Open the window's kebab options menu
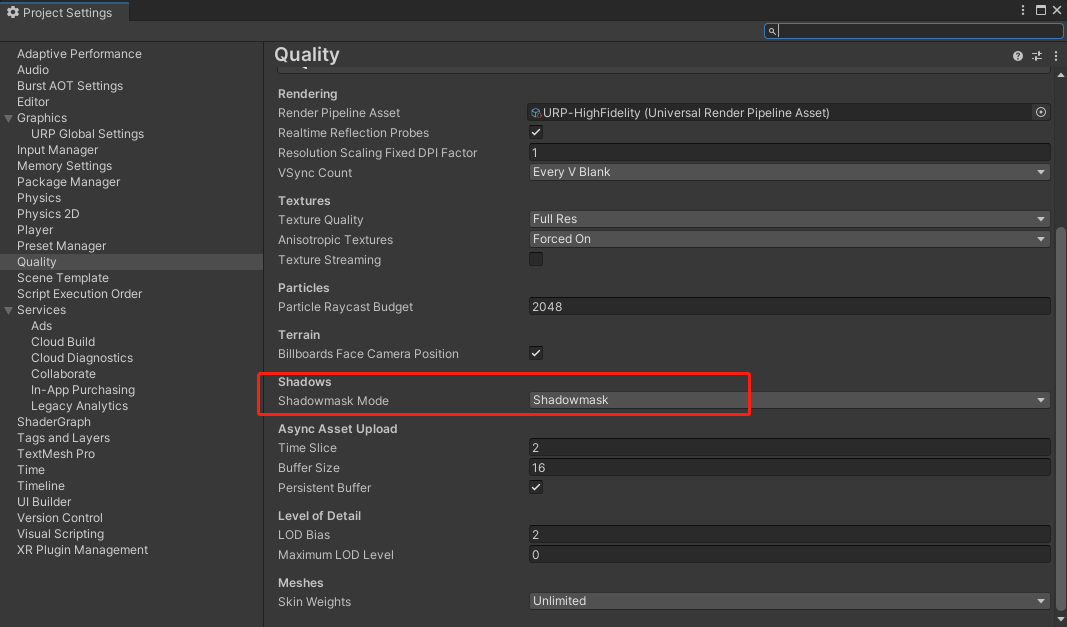The width and height of the screenshot is (1067, 627). click(1022, 10)
